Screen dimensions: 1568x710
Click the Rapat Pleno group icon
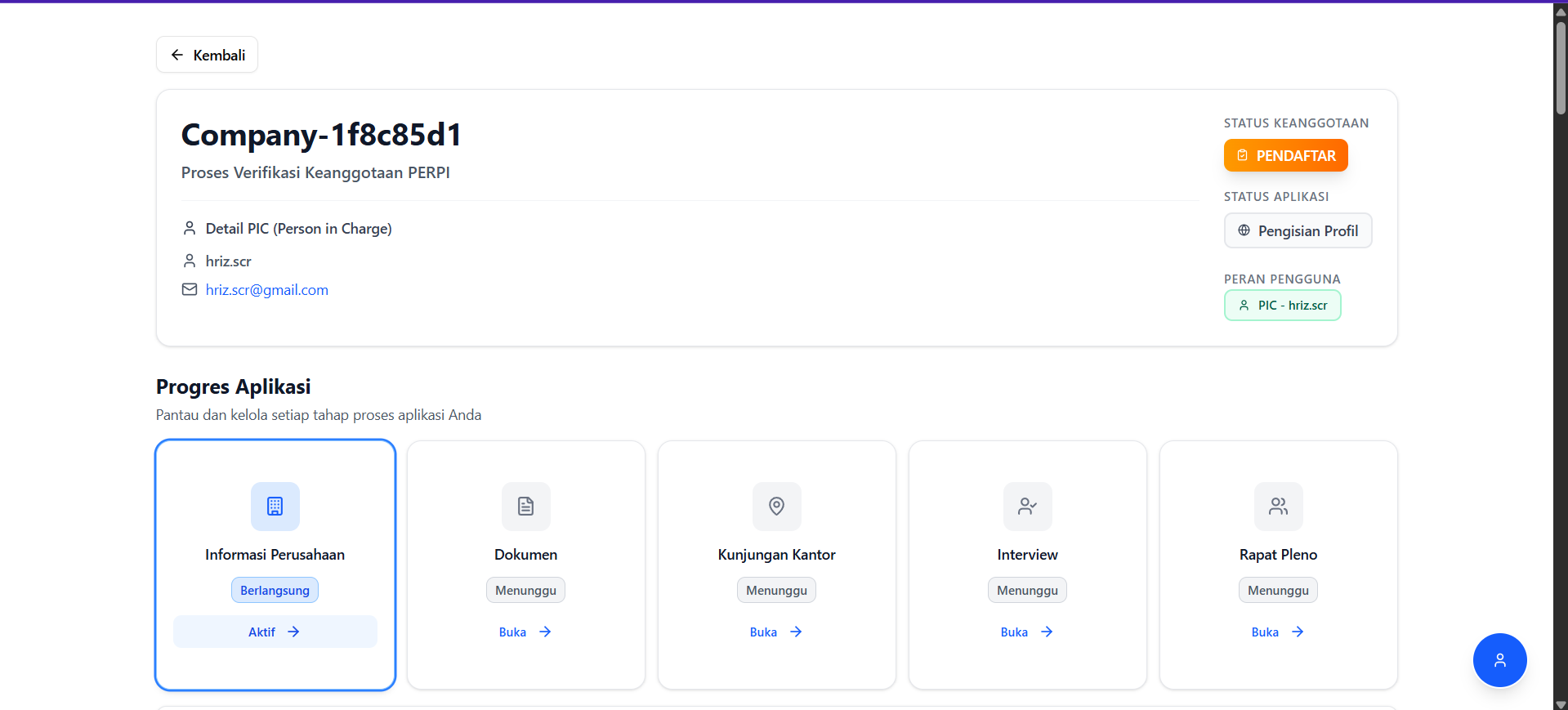[x=1278, y=507]
